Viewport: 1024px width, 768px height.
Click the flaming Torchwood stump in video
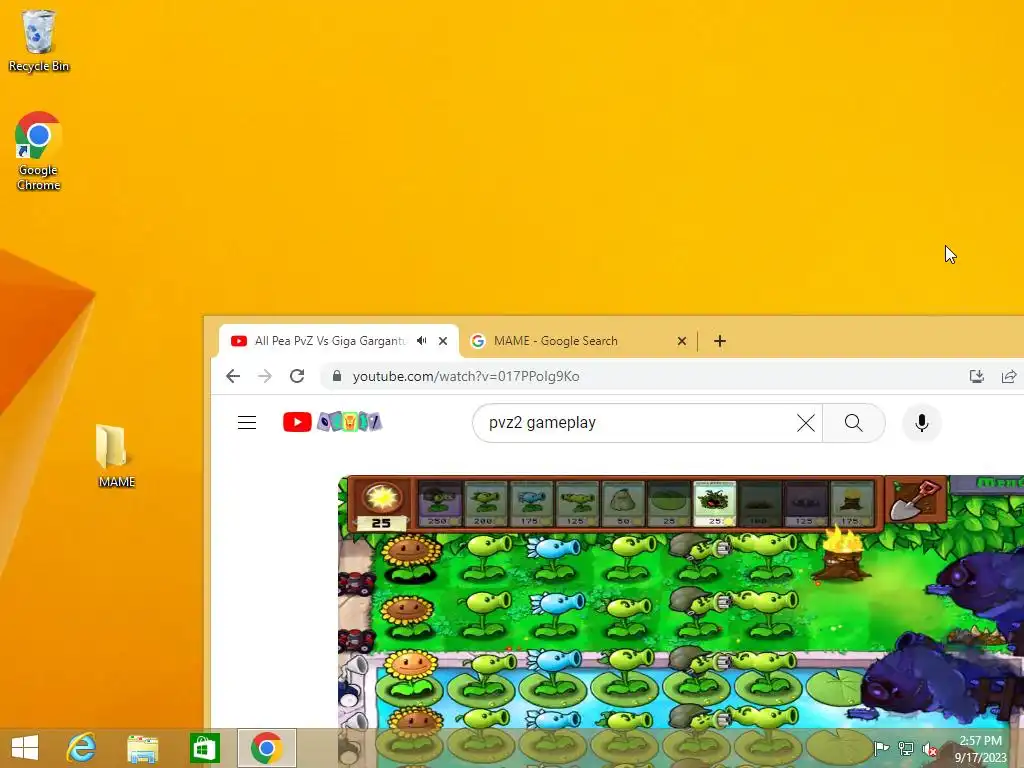coord(841,554)
